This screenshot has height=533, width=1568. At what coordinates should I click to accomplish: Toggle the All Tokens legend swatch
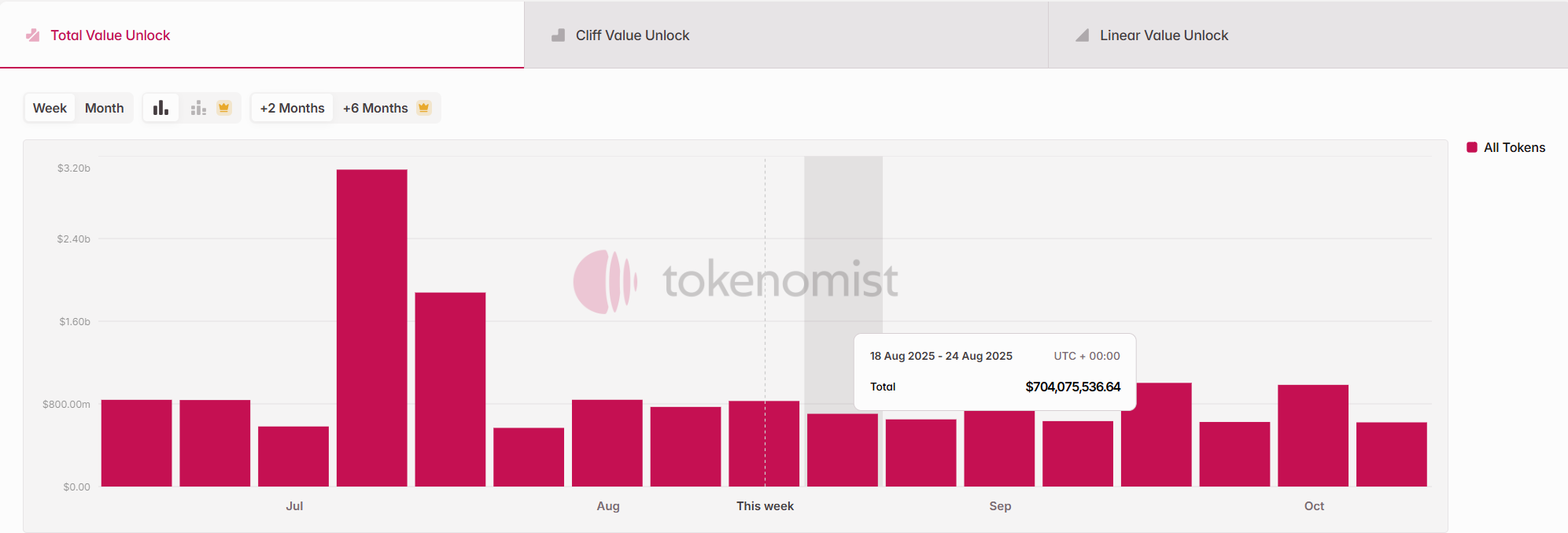pyautogui.click(x=1472, y=147)
